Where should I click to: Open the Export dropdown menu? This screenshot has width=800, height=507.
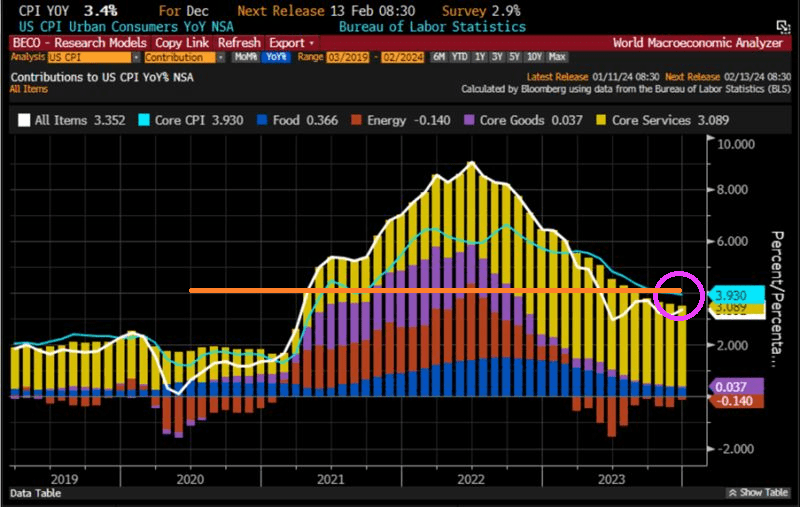tap(291, 43)
